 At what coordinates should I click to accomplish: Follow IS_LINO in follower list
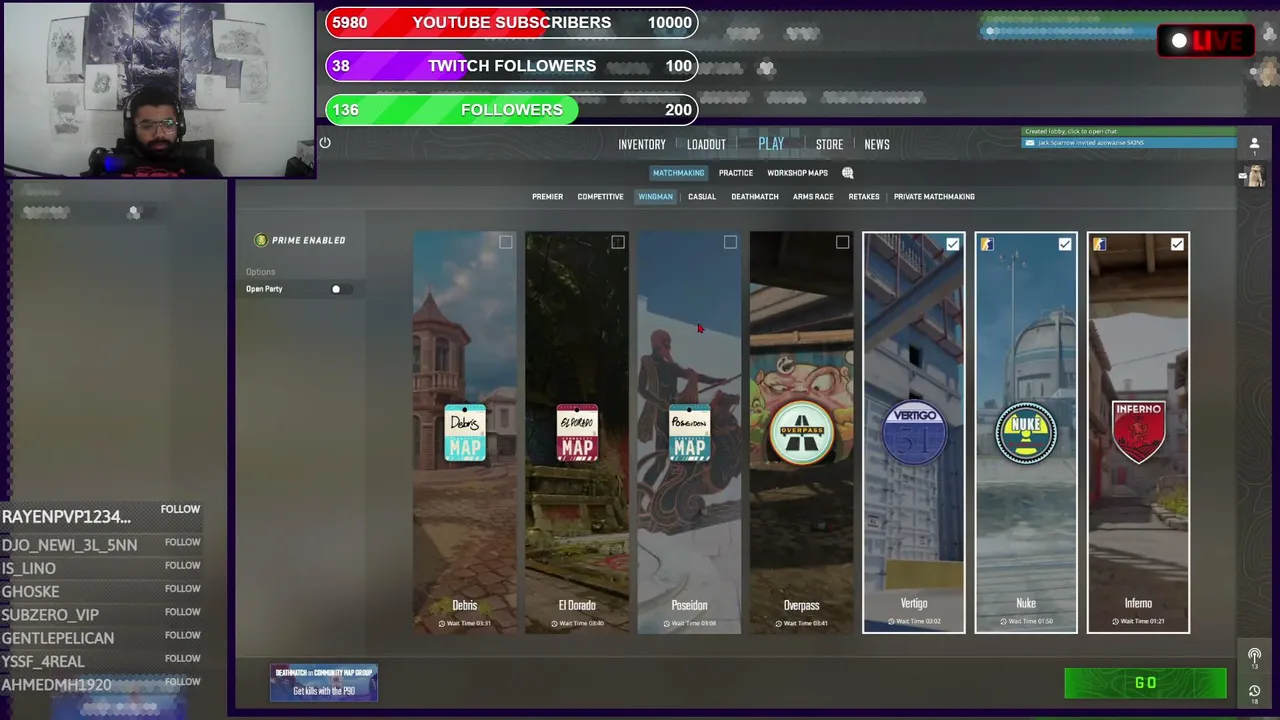point(182,565)
